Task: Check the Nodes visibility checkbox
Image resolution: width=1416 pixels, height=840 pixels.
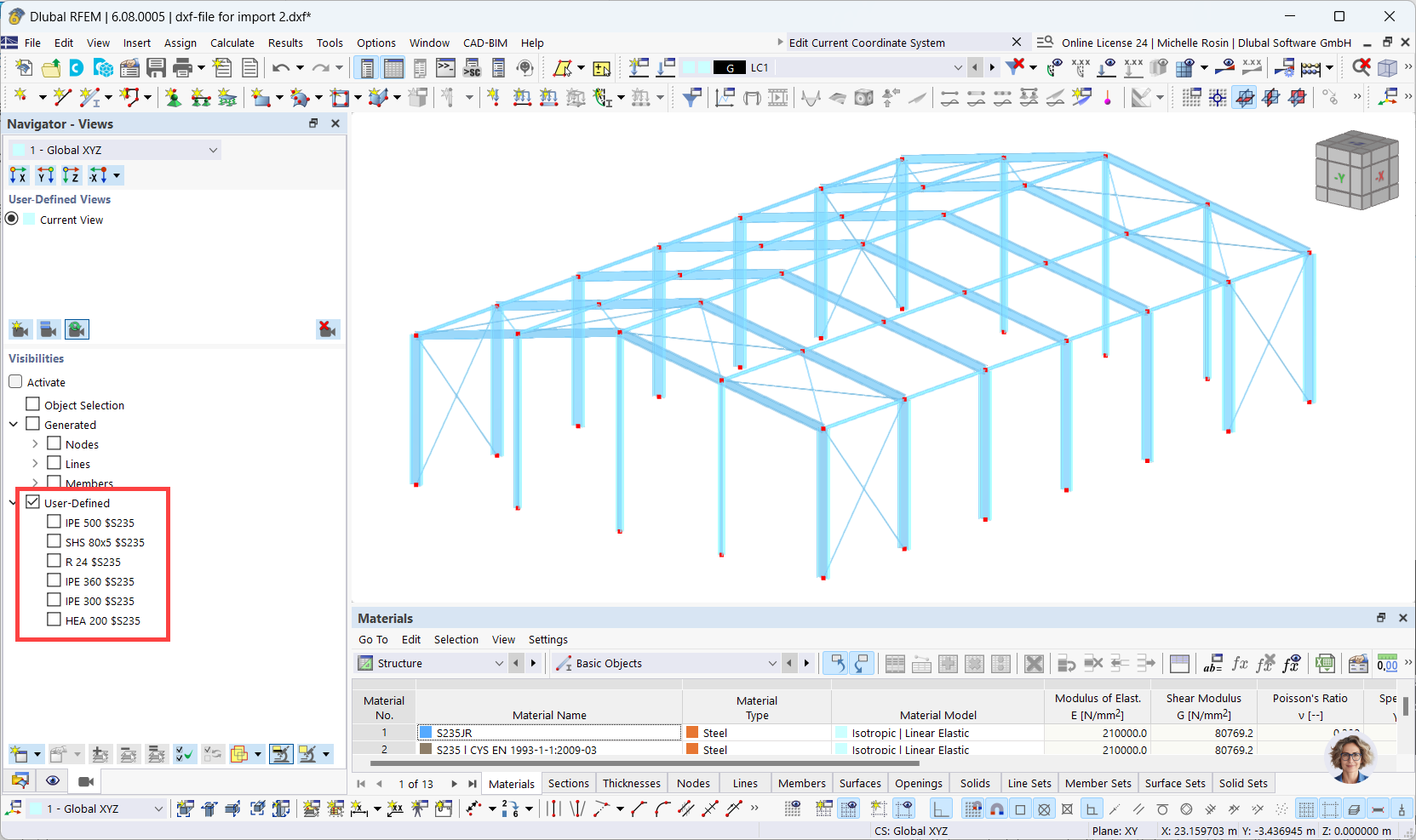Action: coord(54,443)
